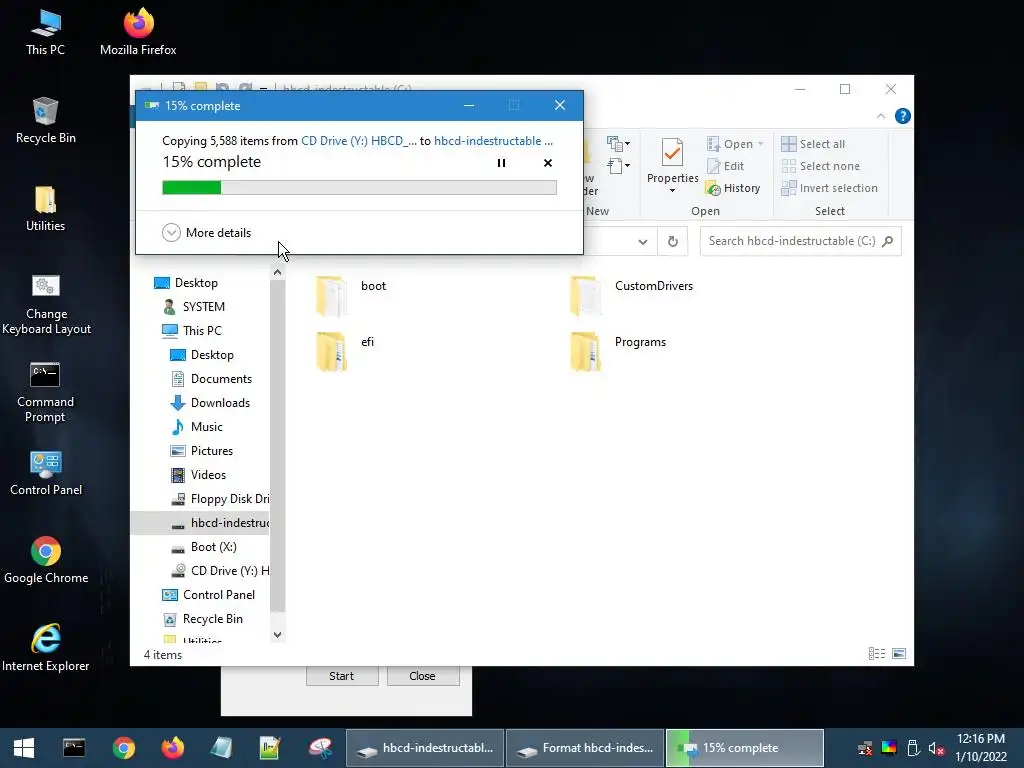
Task: Switch to Format hbcd-indes... taskbar window
Action: tap(584, 748)
